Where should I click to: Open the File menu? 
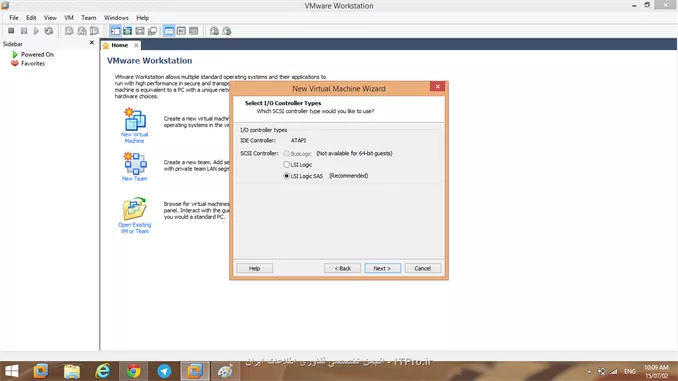(x=14, y=18)
